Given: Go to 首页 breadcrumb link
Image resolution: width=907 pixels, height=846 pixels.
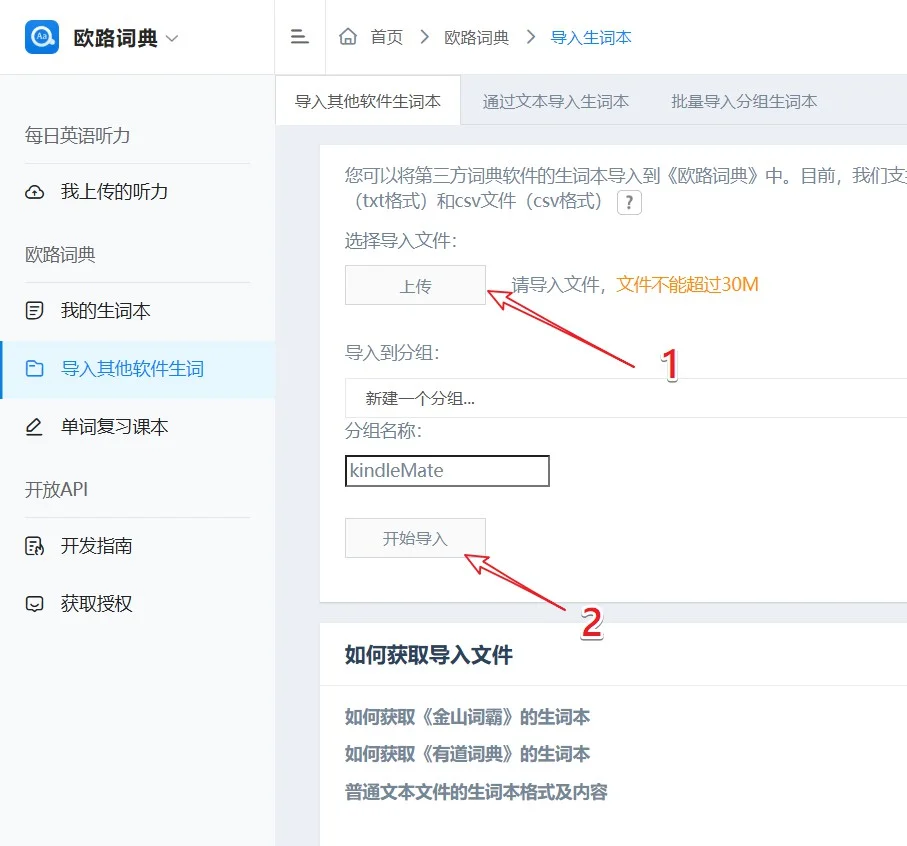Looking at the screenshot, I should (386, 38).
